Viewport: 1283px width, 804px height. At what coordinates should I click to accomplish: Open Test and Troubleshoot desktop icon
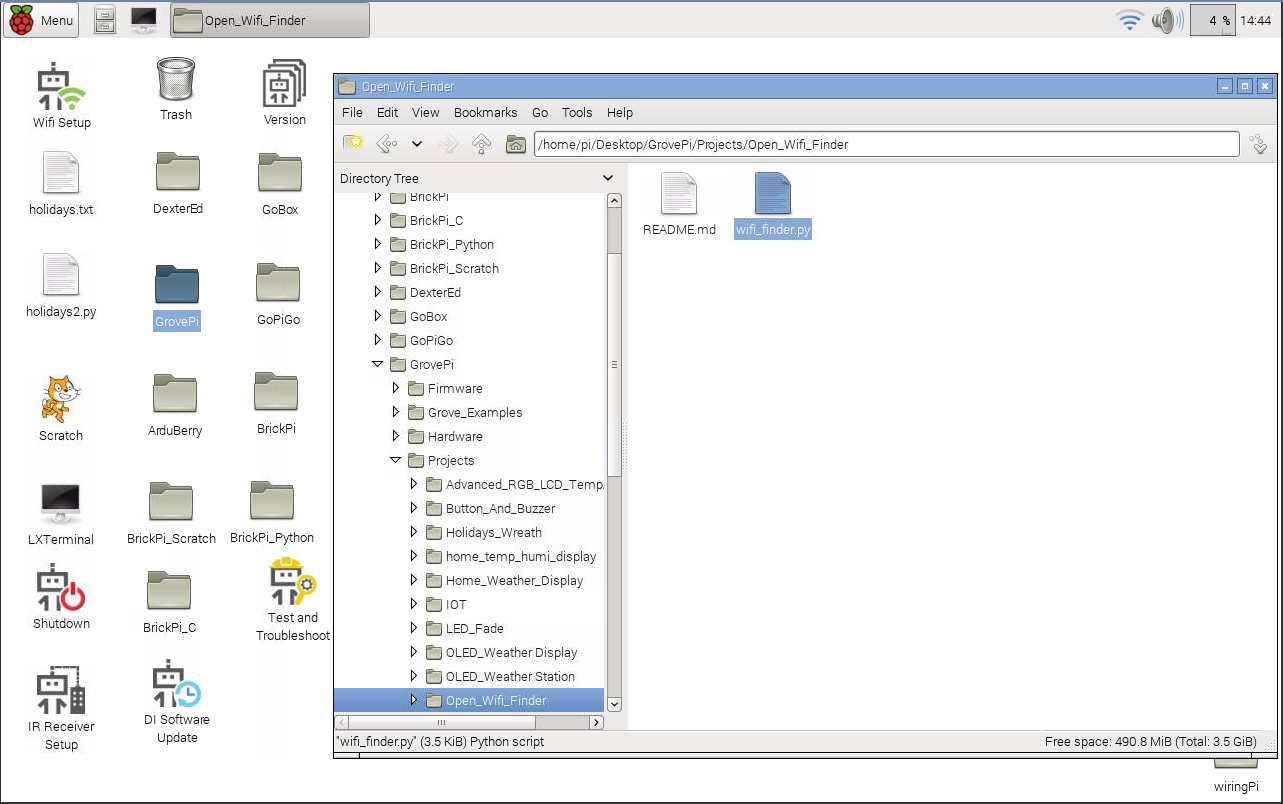[292, 600]
